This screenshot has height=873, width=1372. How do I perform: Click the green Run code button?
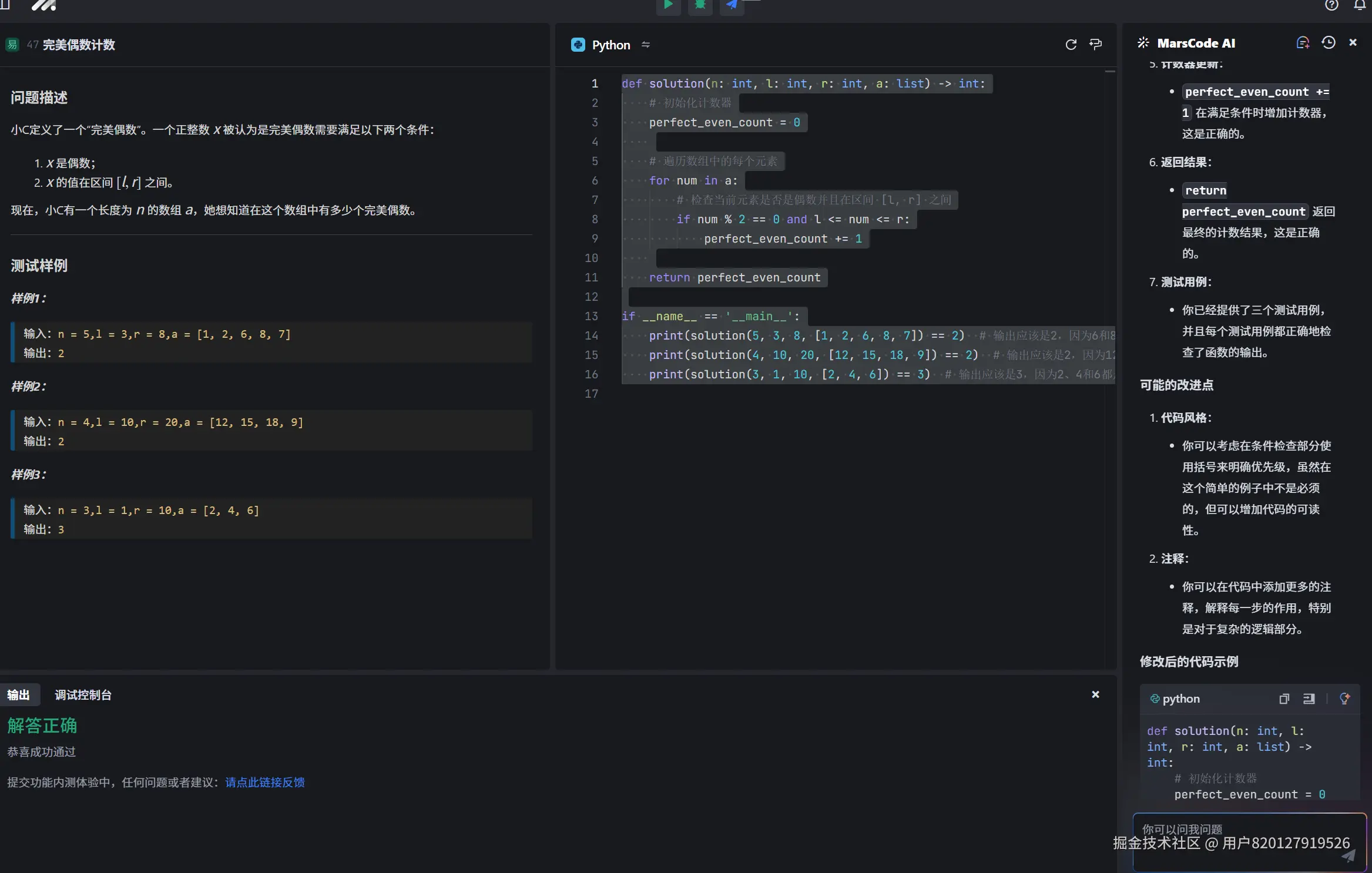[x=668, y=5]
